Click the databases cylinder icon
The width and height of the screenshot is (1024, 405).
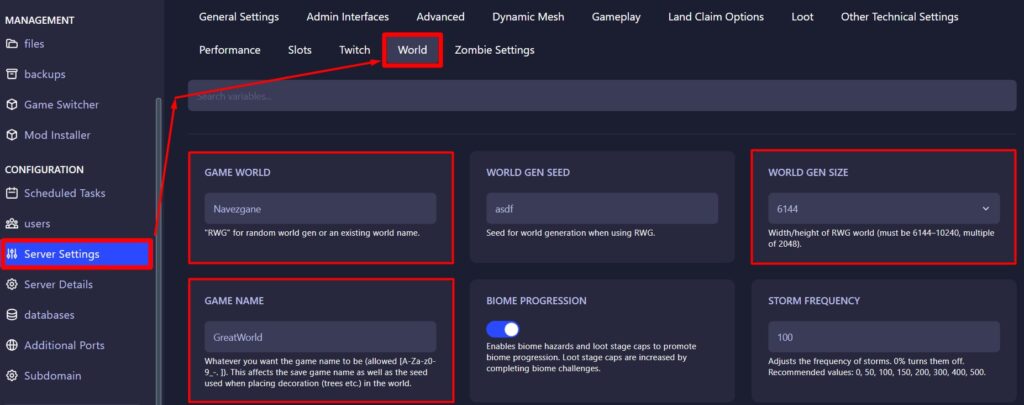click(12, 315)
